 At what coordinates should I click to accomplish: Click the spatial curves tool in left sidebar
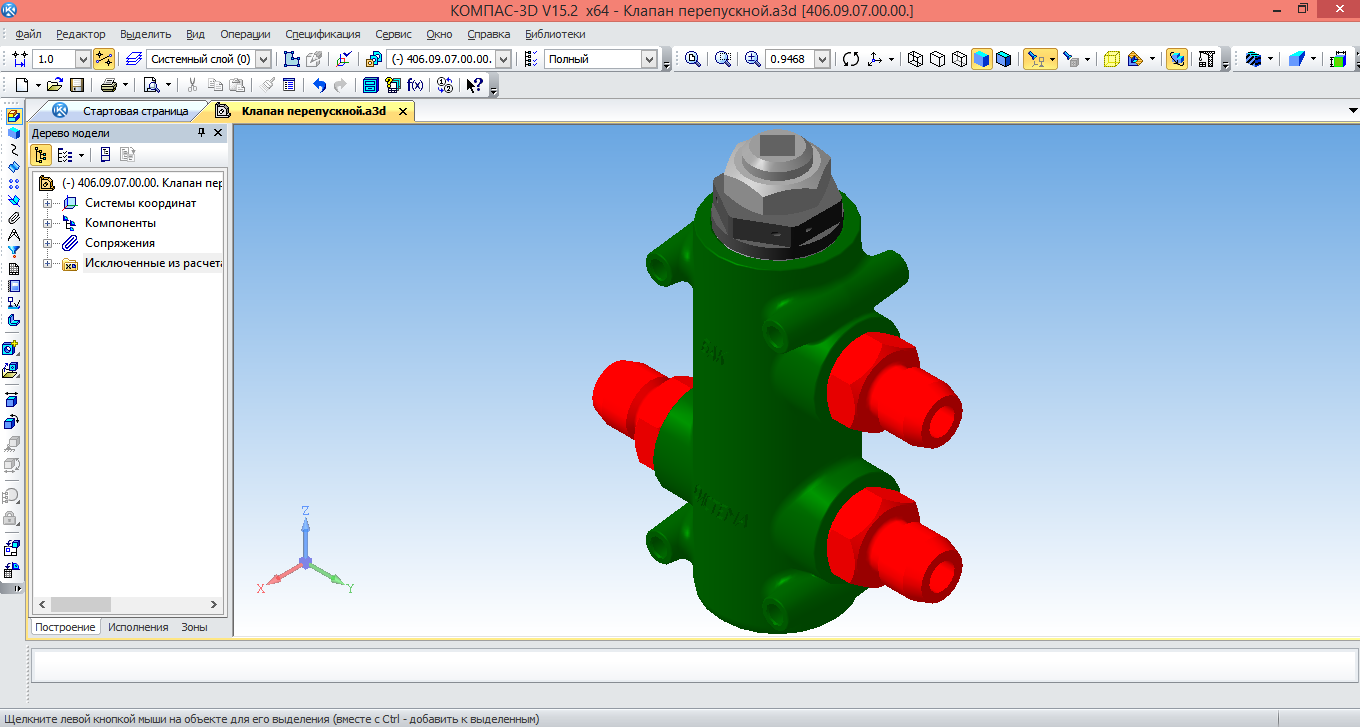click(x=13, y=149)
